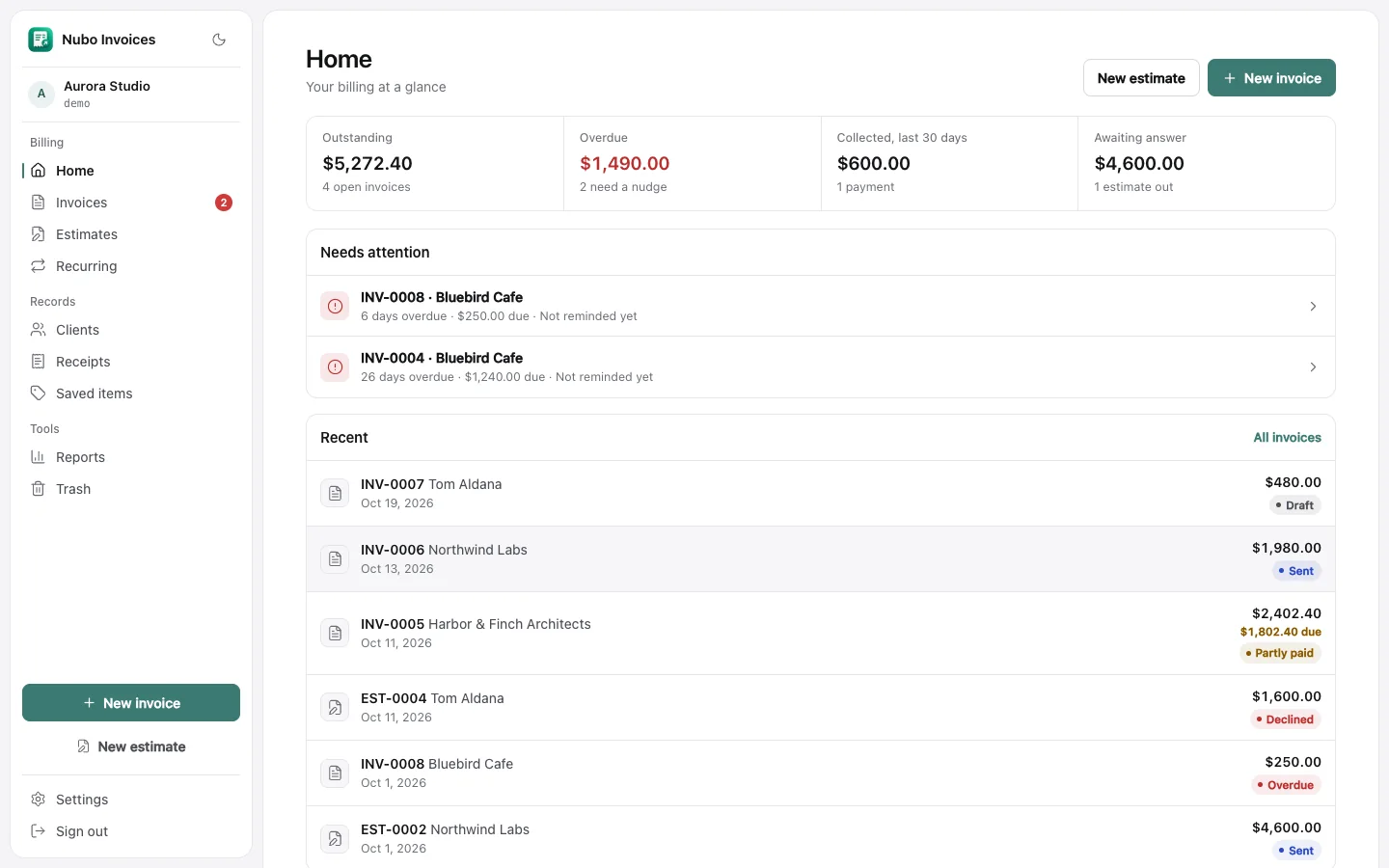This screenshot has width=1389, height=868.
Task: Expand INV-0004 attention row chevron
Action: point(1313,367)
